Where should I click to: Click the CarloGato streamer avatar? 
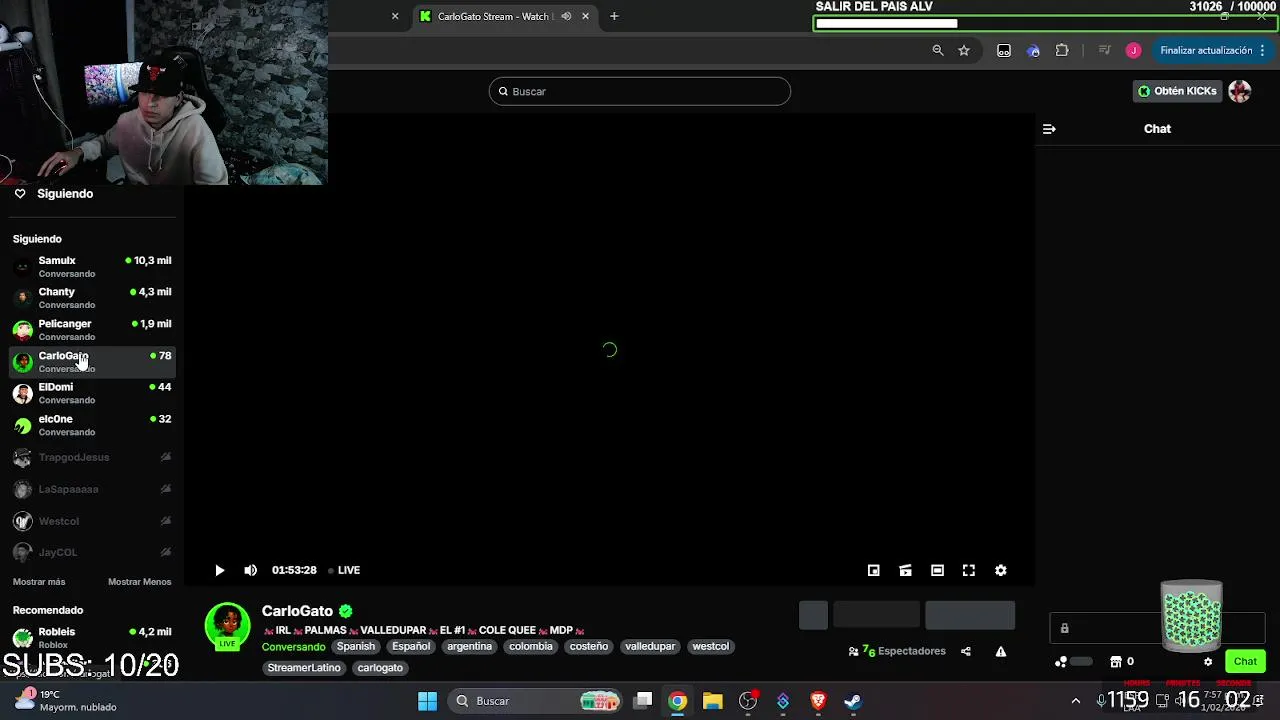pyautogui.click(x=228, y=626)
